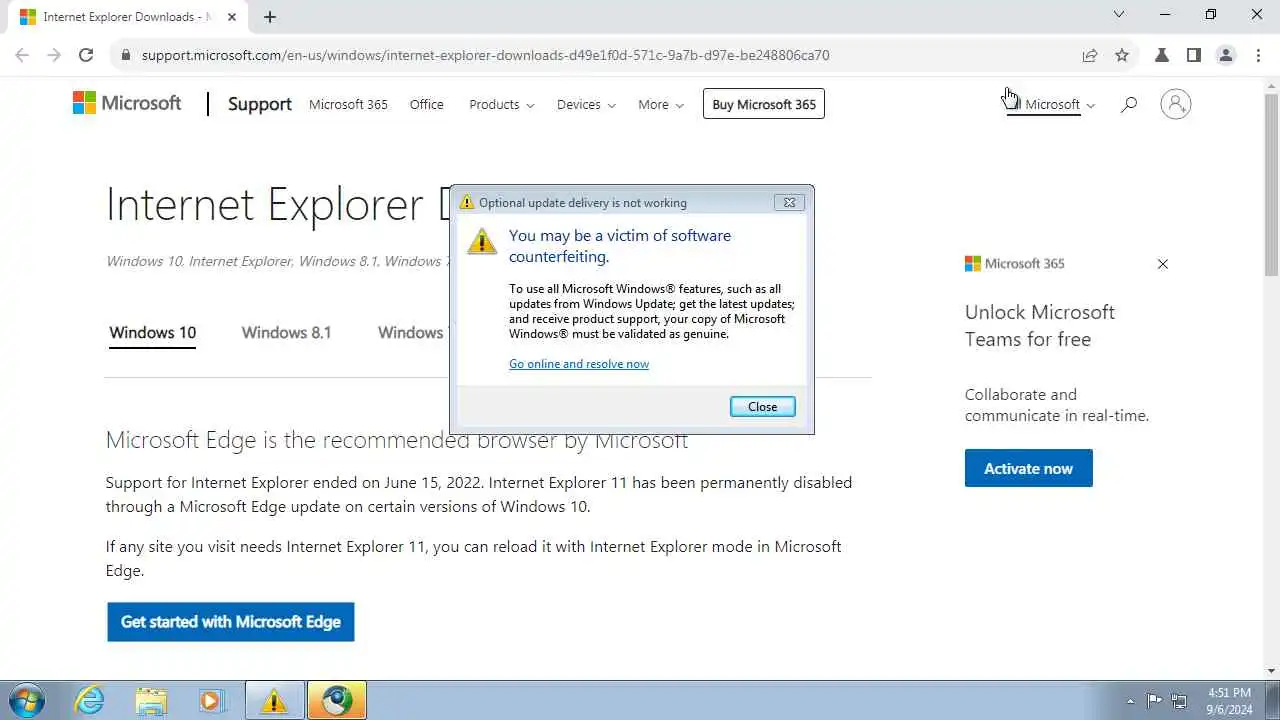Dismiss the Microsoft 365 promo with X

tap(1163, 264)
